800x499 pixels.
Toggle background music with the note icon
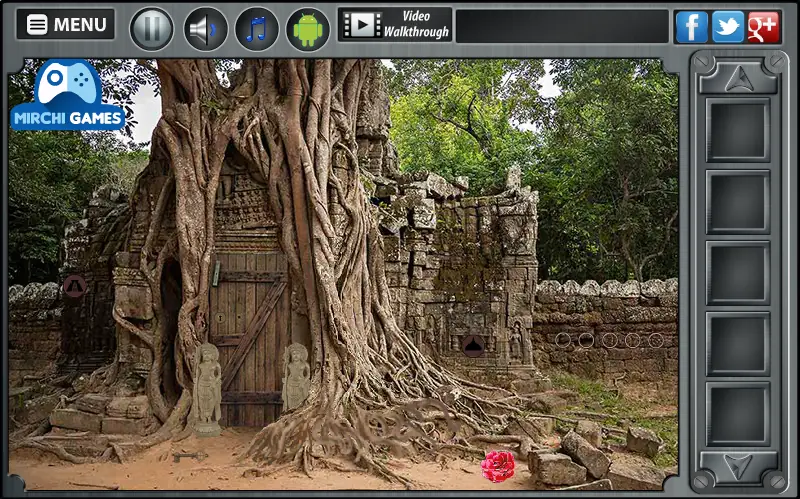[x=257, y=29]
